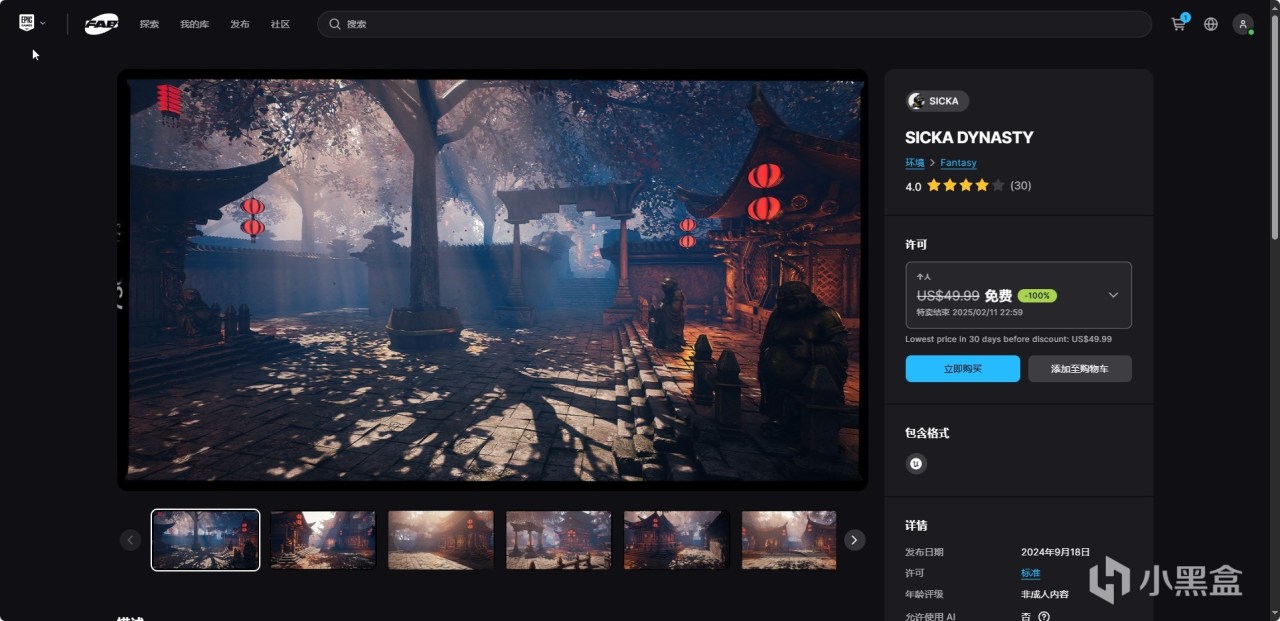This screenshot has width=1280, height=621.
Task: Open the 标准 license link
Action: point(1030,574)
